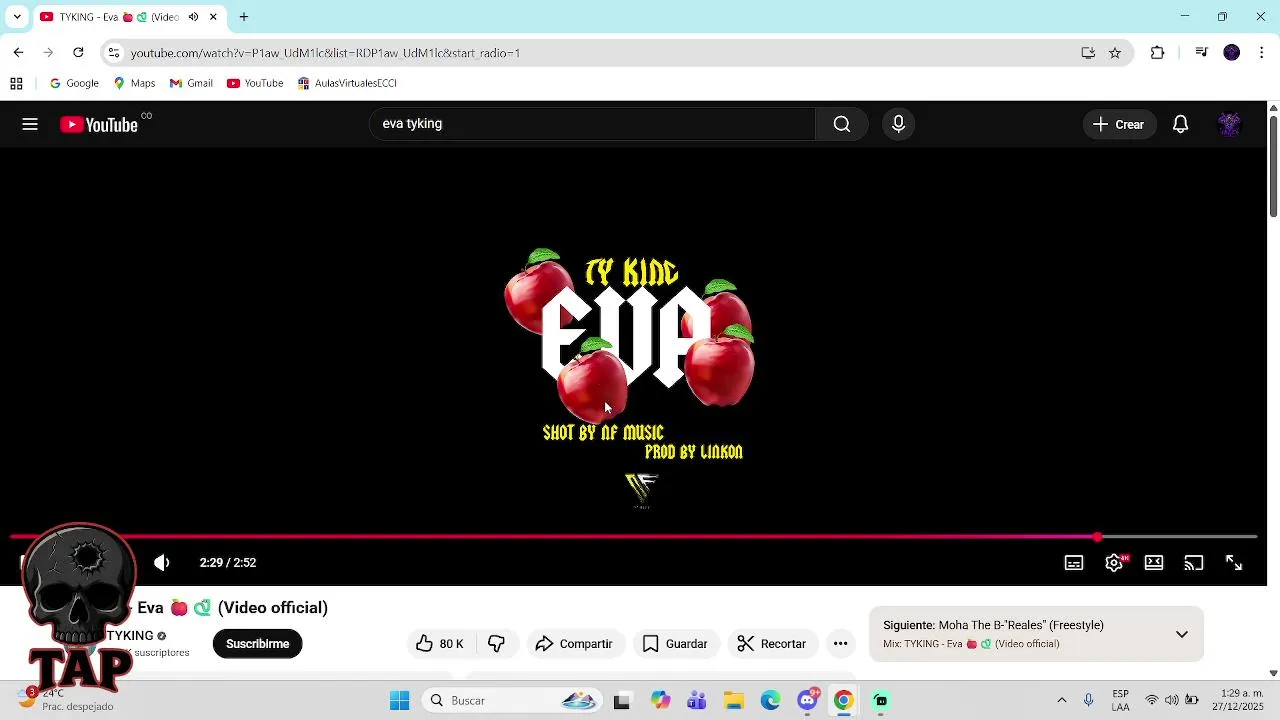Open ESP LAA keyboard language switcher
The width and height of the screenshot is (1280, 720).
pyautogui.click(x=1121, y=700)
